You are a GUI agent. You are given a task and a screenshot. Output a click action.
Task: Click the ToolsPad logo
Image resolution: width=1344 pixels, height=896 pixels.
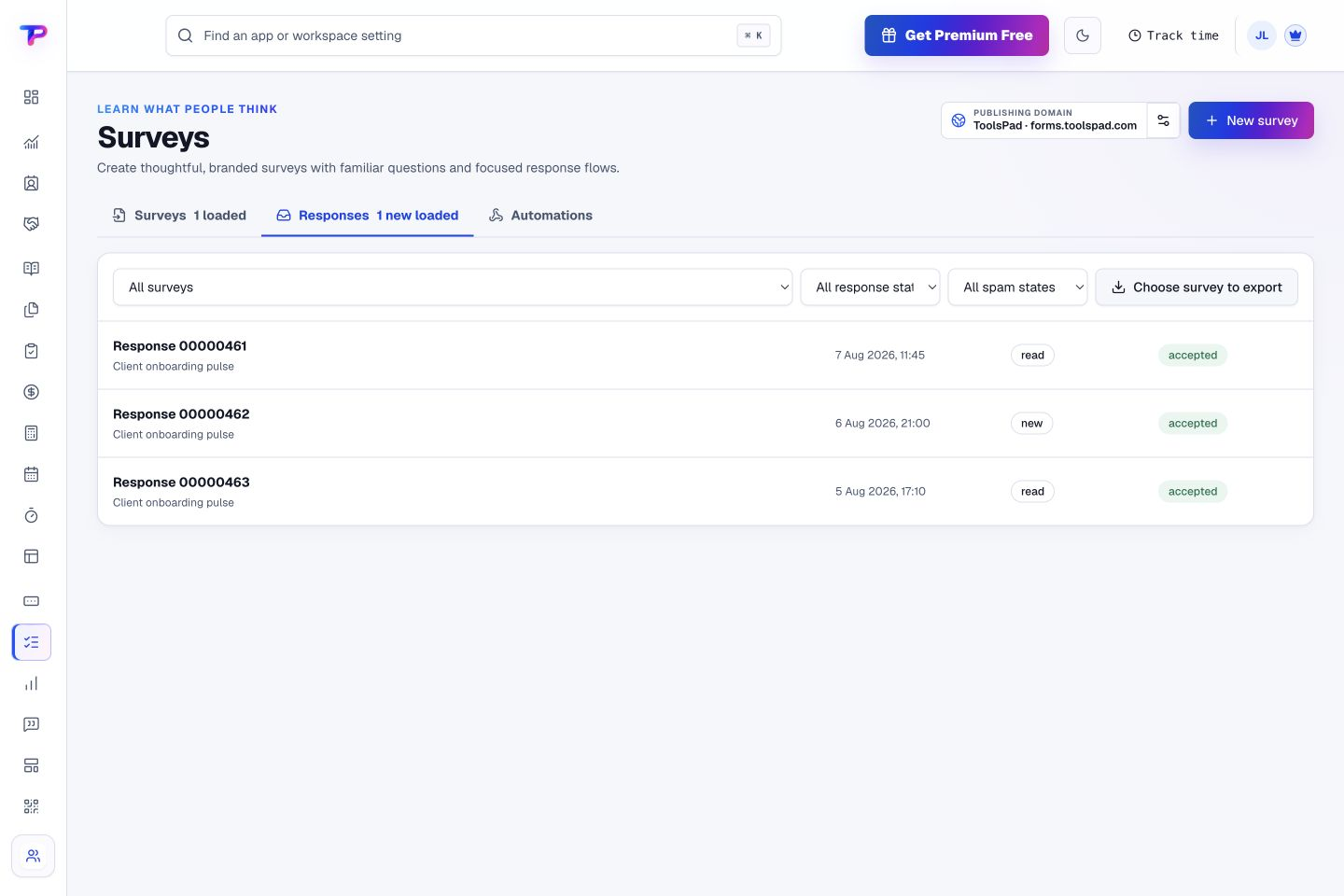[x=33, y=35]
